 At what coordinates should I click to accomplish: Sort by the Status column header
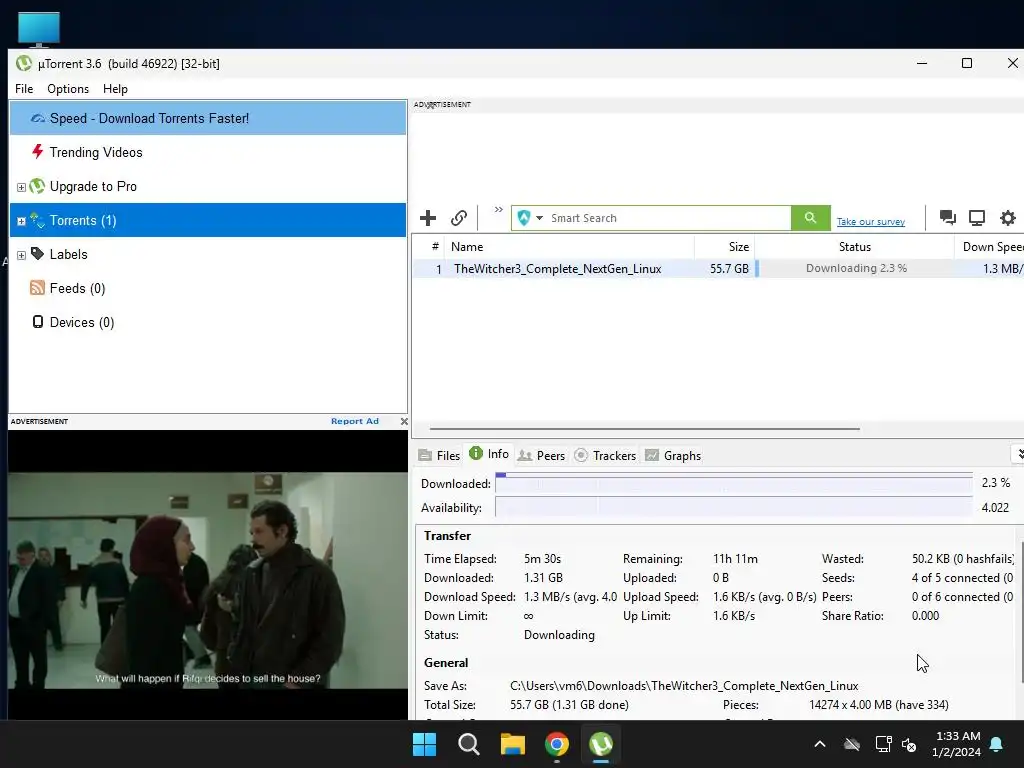point(855,247)
